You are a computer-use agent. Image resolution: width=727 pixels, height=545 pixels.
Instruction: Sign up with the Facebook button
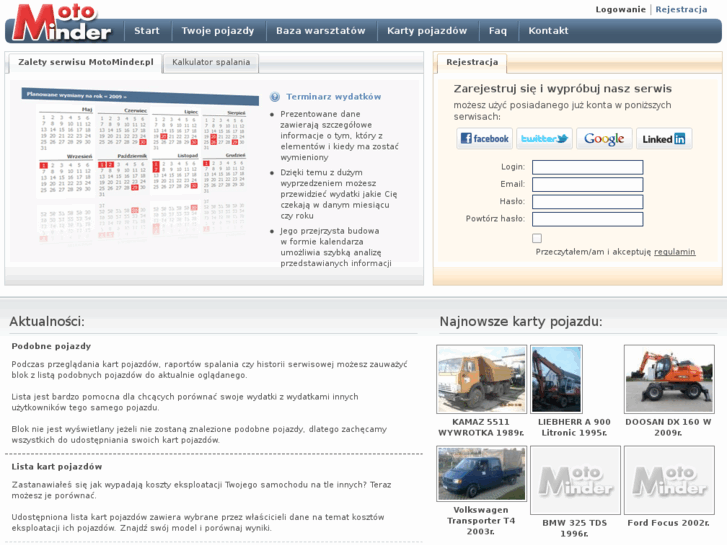(x=485, y=139)
